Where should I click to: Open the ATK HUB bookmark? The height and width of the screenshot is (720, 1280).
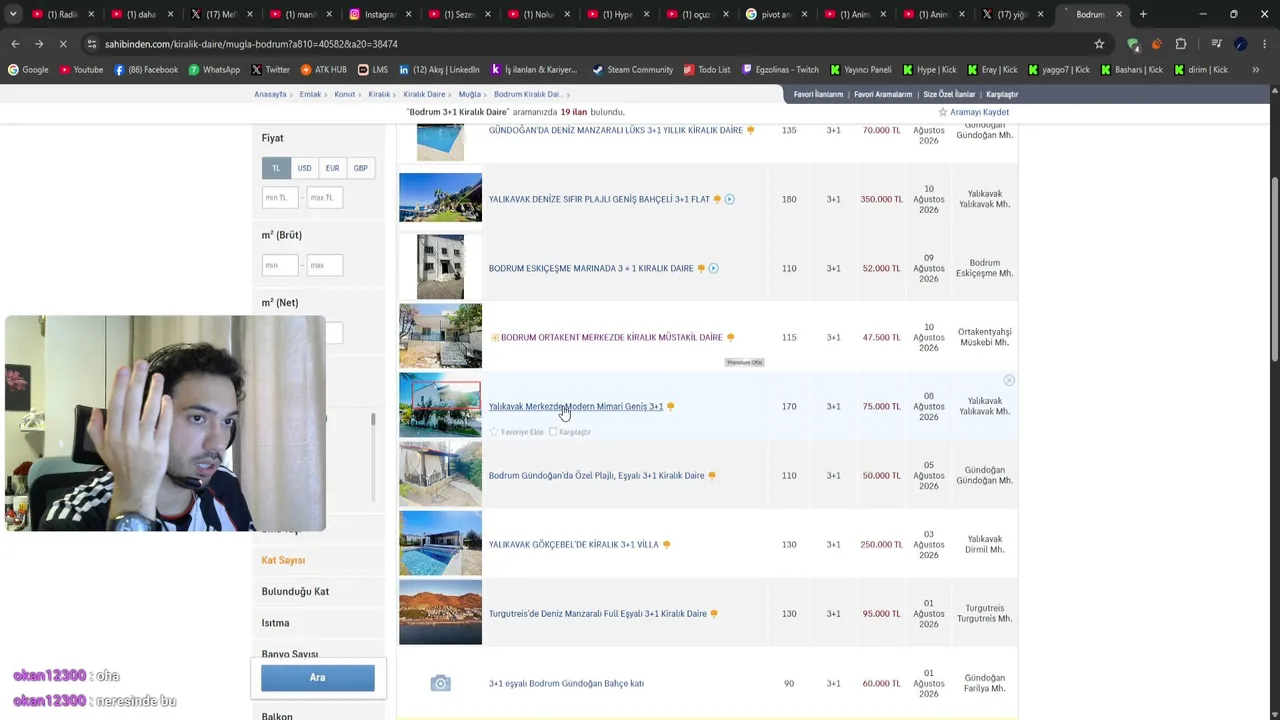324,70
